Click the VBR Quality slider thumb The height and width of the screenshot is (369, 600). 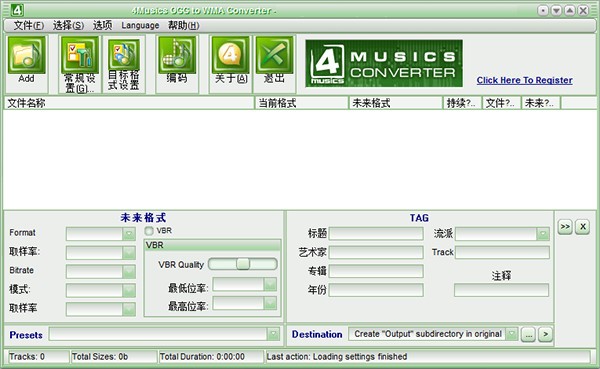coord(243,264)
